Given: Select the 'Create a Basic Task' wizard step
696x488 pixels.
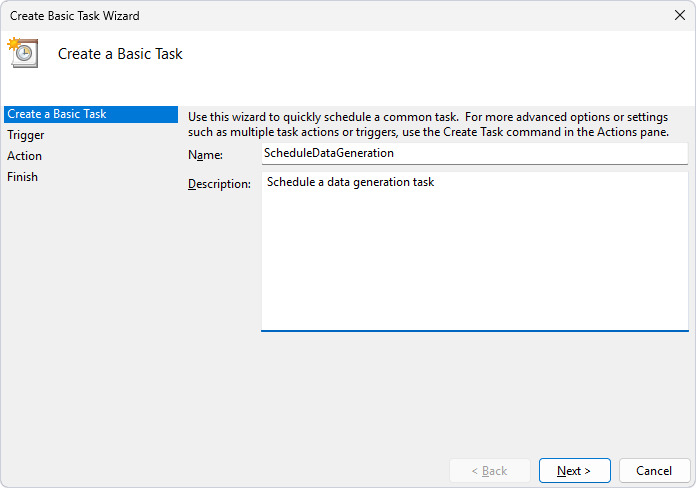Looking at the screenshot, I should click(91, 114).
